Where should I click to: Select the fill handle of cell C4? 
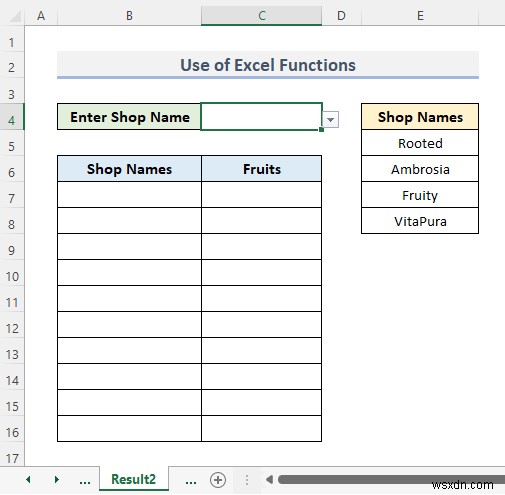pos(321,129)
